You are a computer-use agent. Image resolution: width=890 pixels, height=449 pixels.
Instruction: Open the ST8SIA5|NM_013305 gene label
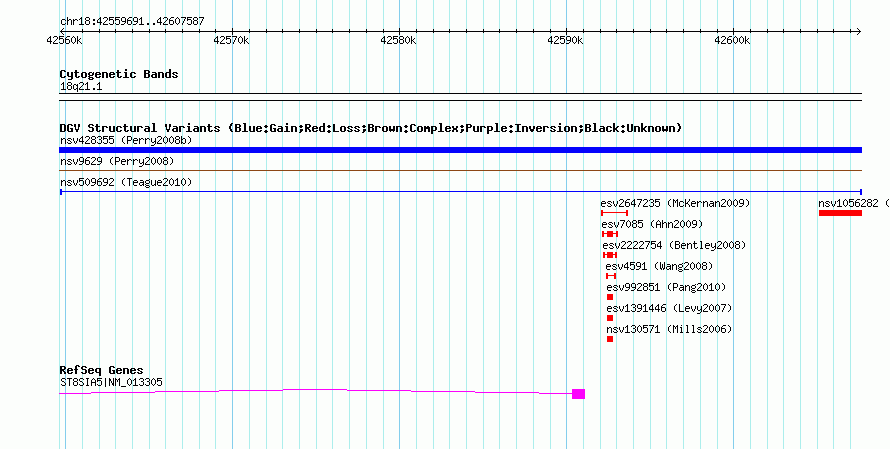pos(111,382)
